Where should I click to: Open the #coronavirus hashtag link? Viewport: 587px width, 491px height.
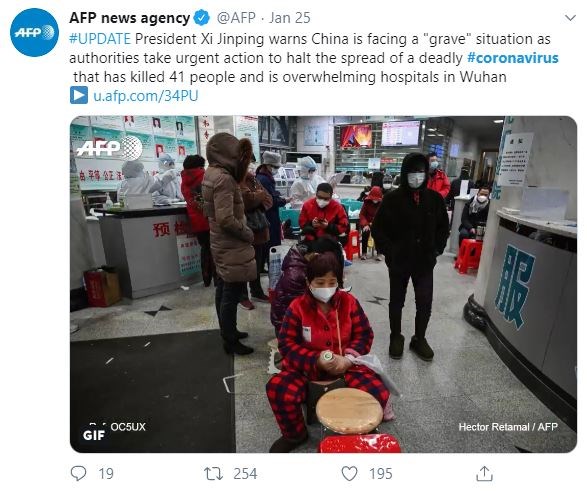(513, 58)
